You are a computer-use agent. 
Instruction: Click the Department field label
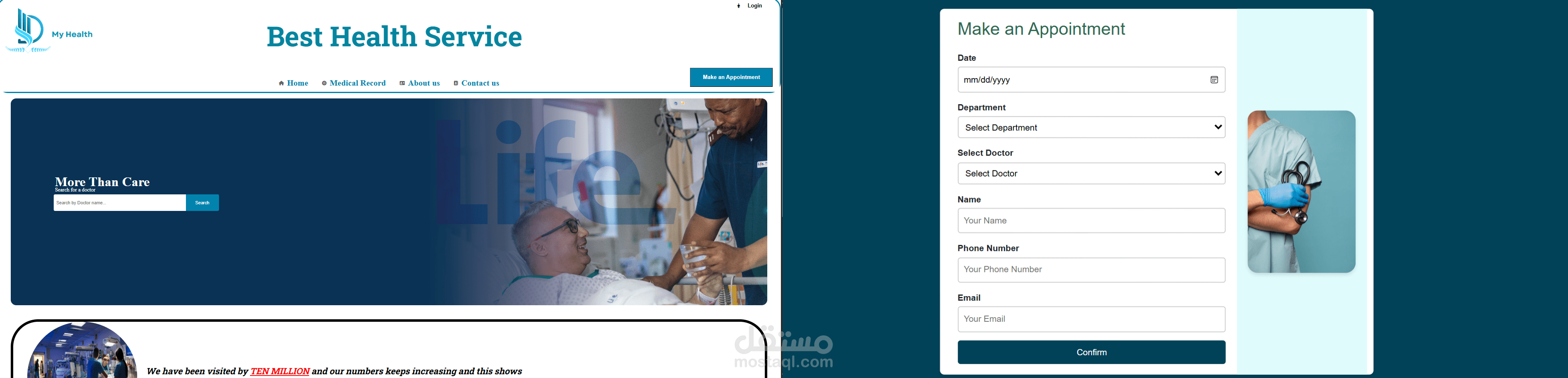point(981,107)
